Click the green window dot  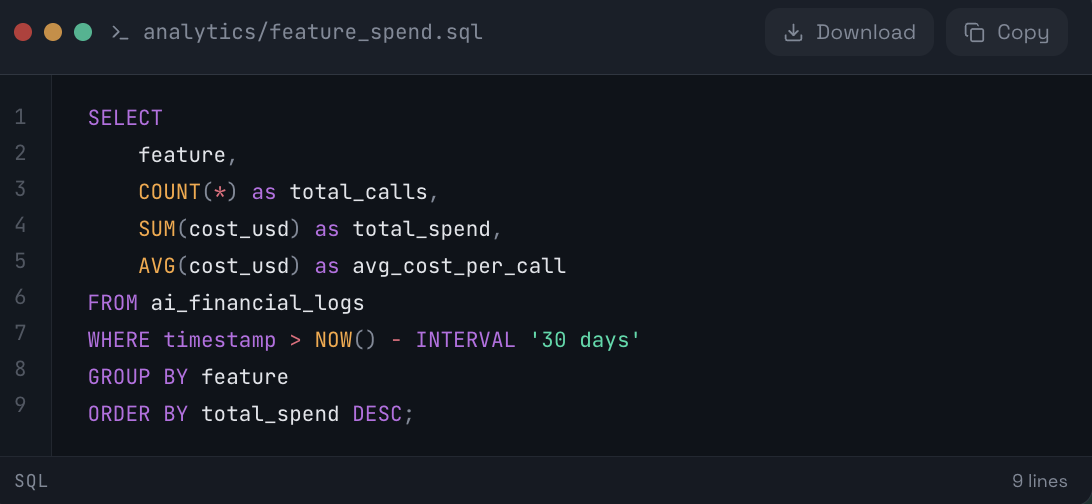(x=83, y=32)
